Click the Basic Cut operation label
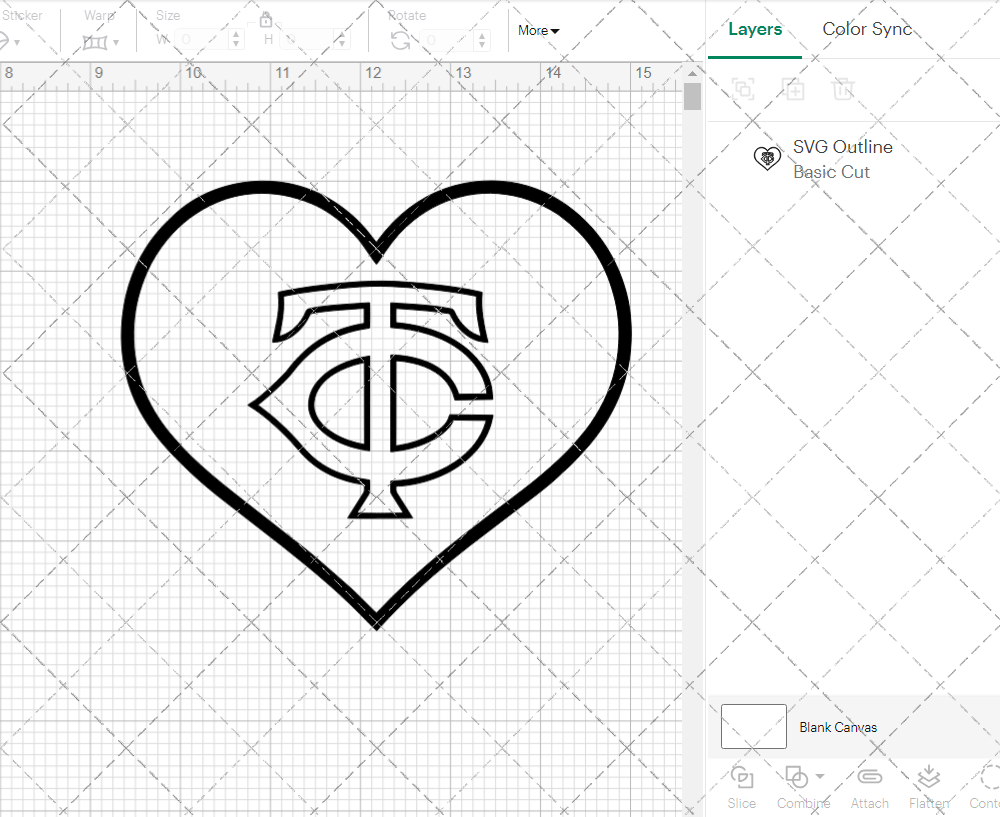Viewport: 1000px width, 817px height. 831,172
